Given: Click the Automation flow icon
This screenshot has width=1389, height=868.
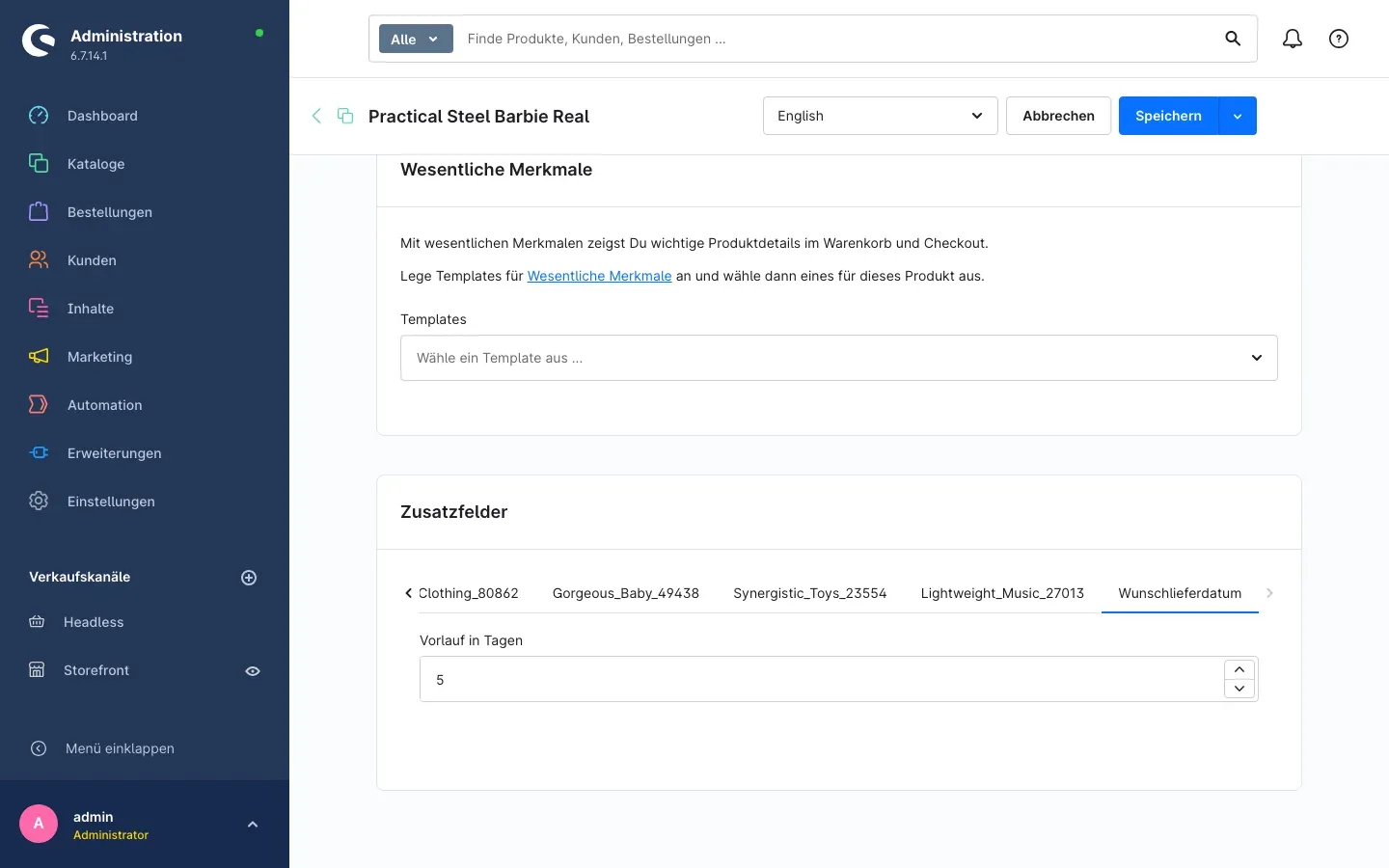Looking at the screenshot, I should point(39,405).
